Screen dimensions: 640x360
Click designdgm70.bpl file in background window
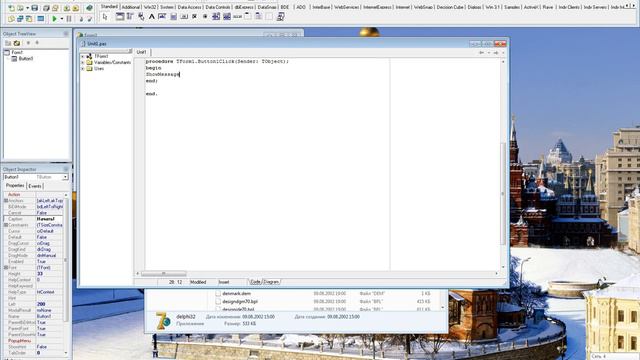[x=240, y=302]
